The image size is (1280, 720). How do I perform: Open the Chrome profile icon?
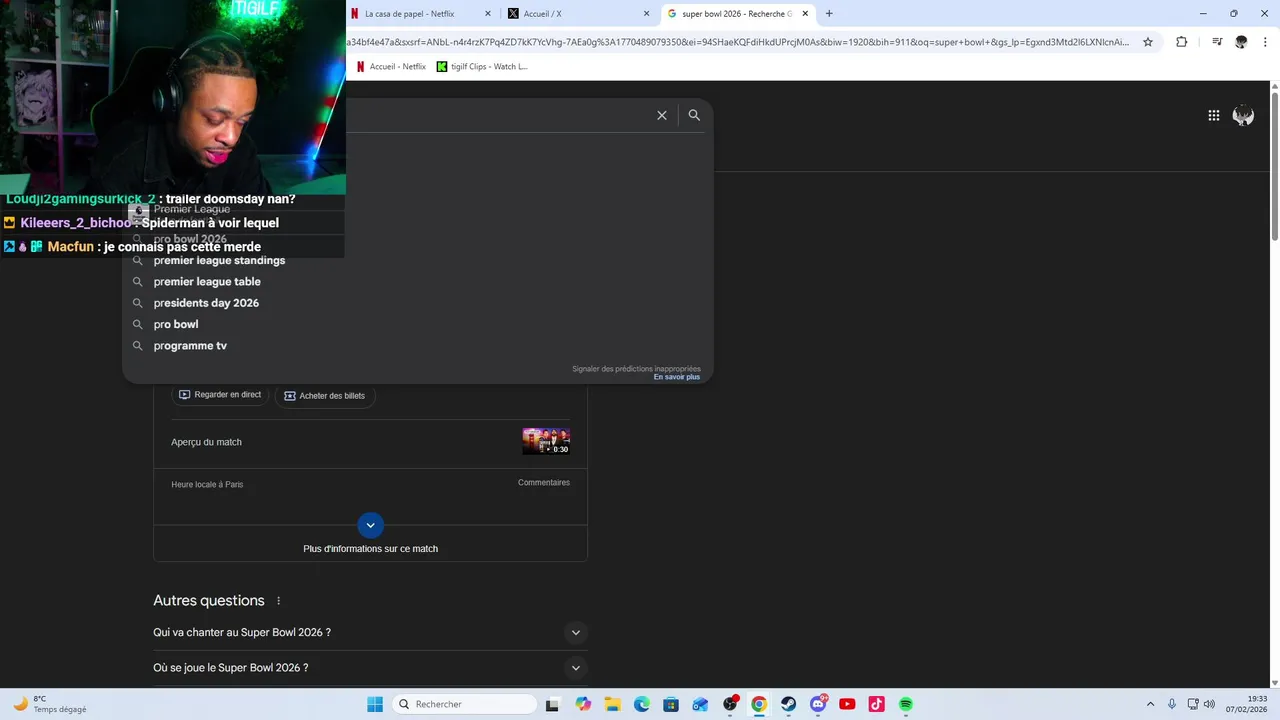coord(1241,42)
